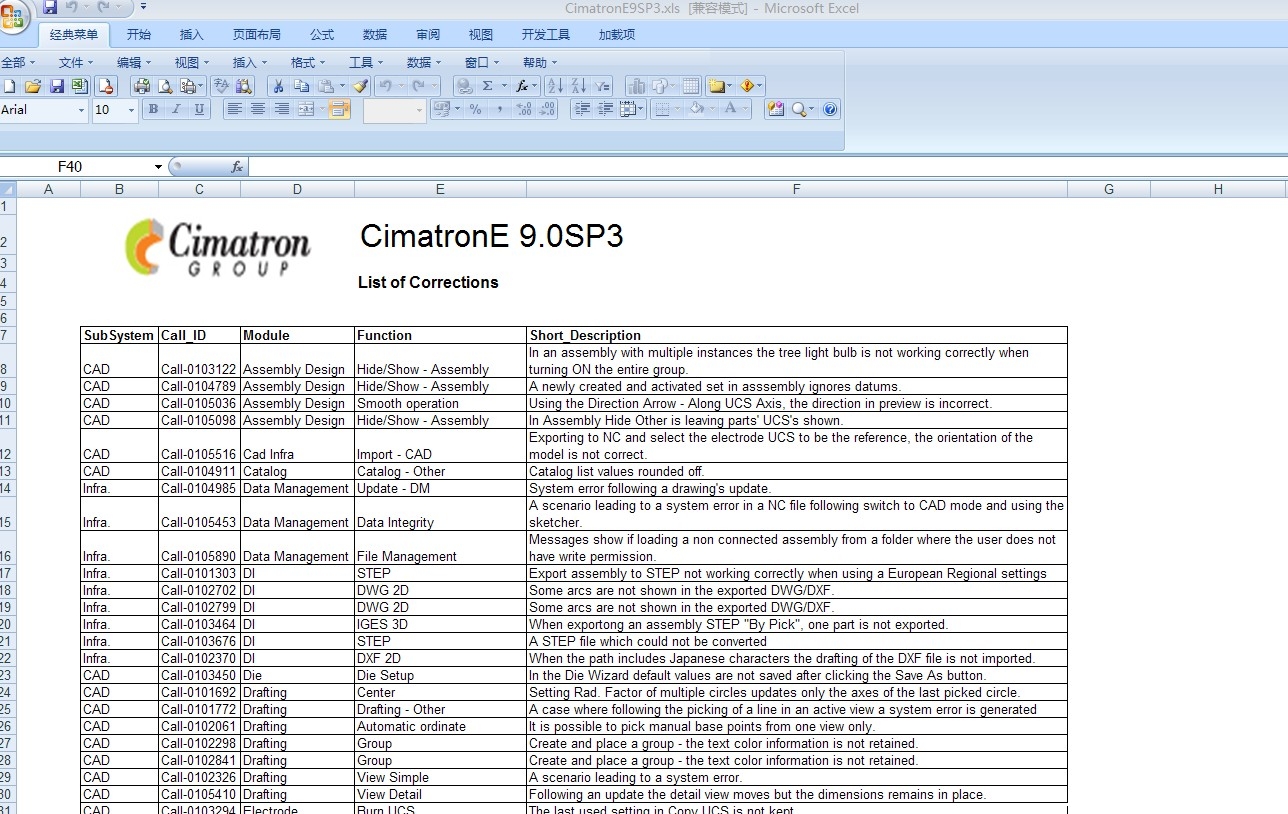Click the open folder icon
The height and width of the screenshot is (814, 1288).
coord(33,87)
